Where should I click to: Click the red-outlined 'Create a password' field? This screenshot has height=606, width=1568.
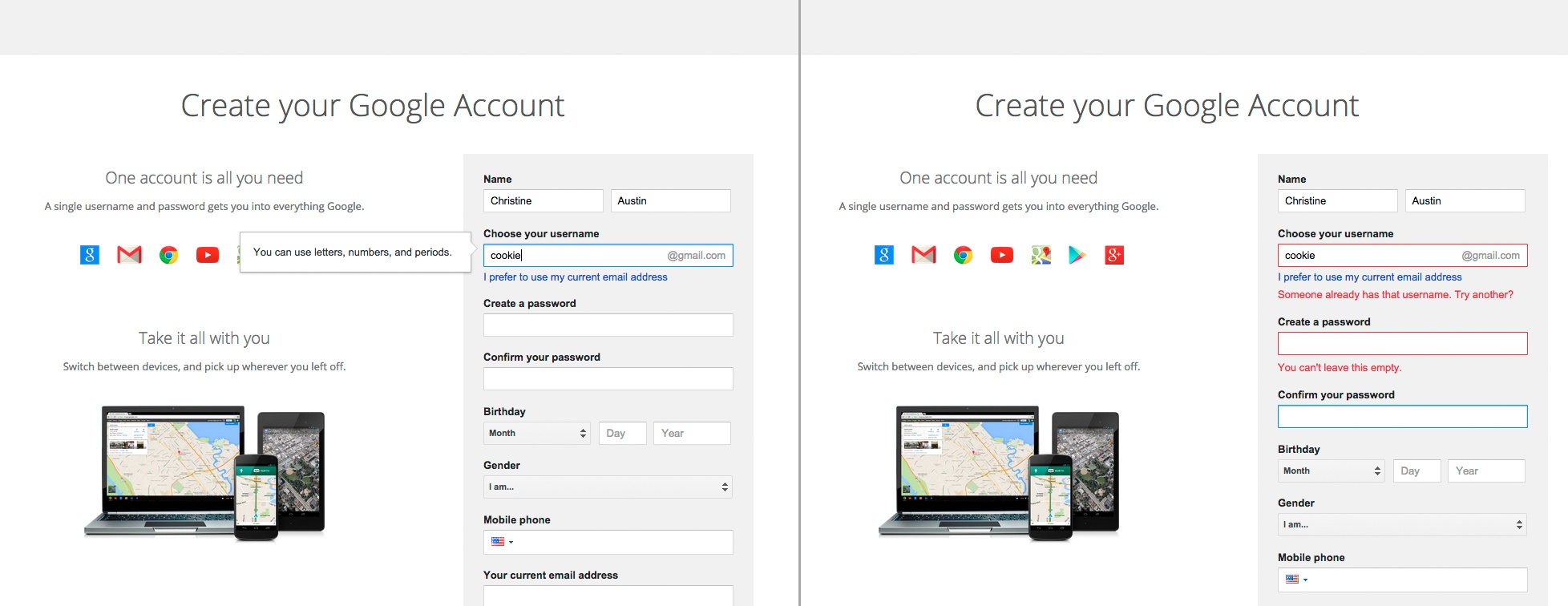click(x=1403, y=343)
